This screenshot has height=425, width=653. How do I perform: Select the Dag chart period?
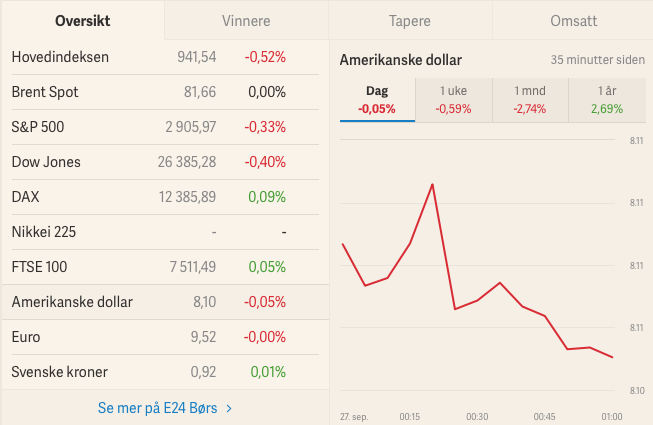point(377,100)
